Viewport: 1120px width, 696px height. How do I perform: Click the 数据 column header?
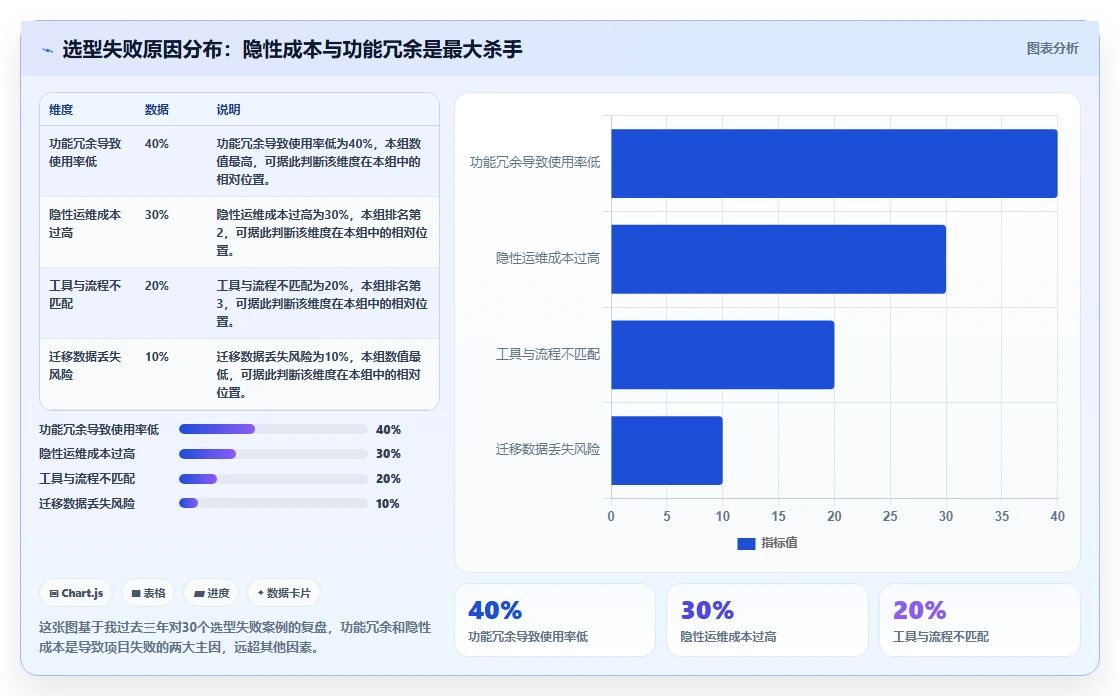[x=156, y=109]
